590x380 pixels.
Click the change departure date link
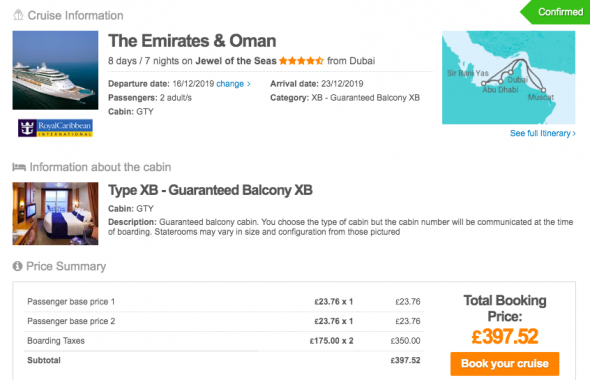point(230,84)
